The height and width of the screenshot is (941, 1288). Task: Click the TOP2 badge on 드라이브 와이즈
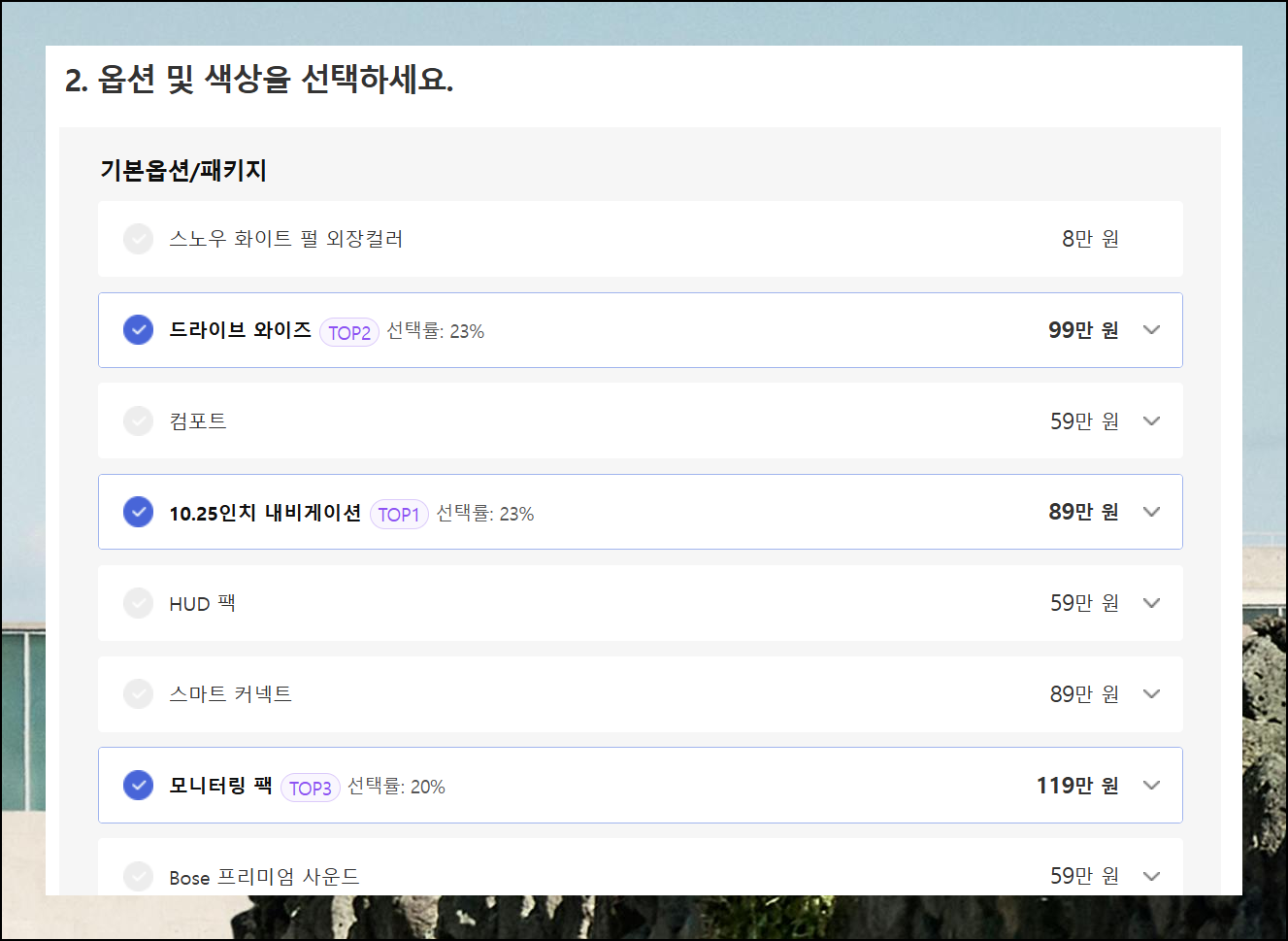[349, 332]
